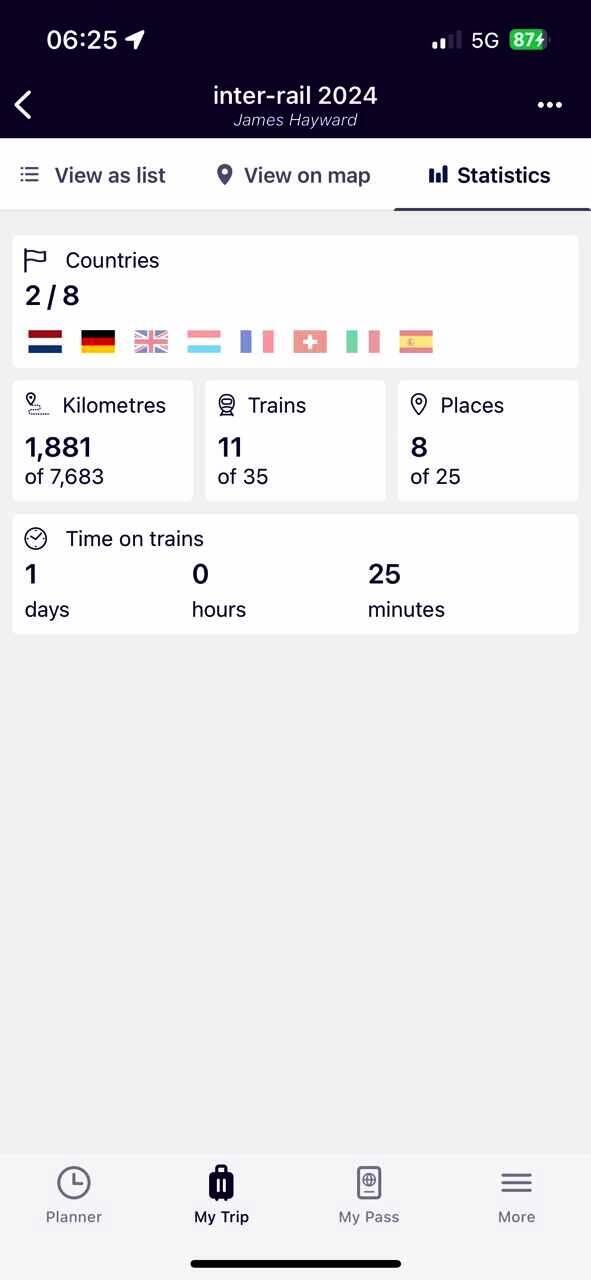
Task: Tap the back arrow icon
Action: tap(24, 104)
